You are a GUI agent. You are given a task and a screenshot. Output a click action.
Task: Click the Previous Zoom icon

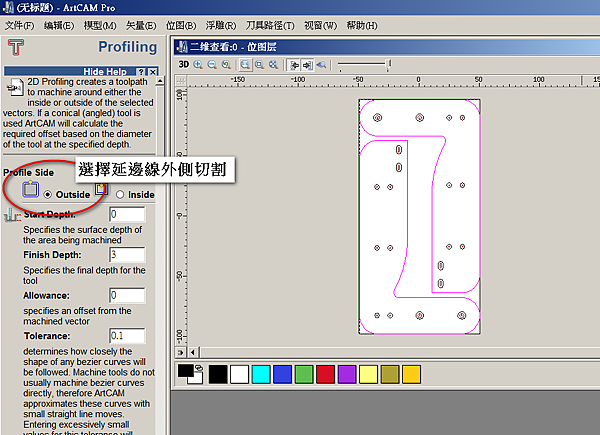226,65
